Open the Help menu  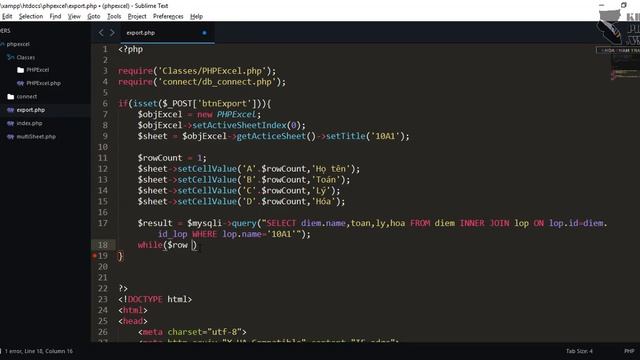[x=196, y=16]
